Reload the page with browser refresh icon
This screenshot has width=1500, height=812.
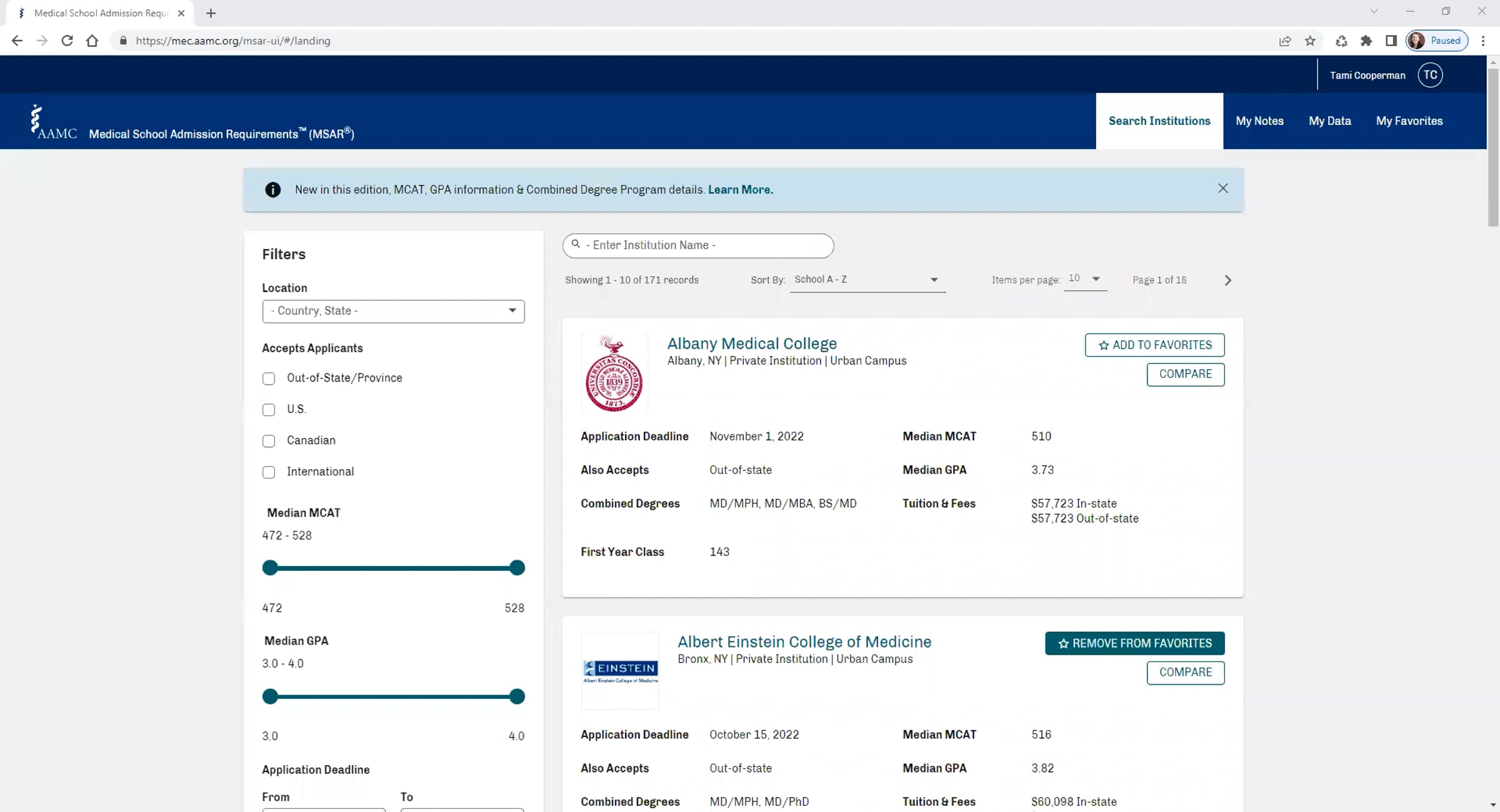pos(67,41)
